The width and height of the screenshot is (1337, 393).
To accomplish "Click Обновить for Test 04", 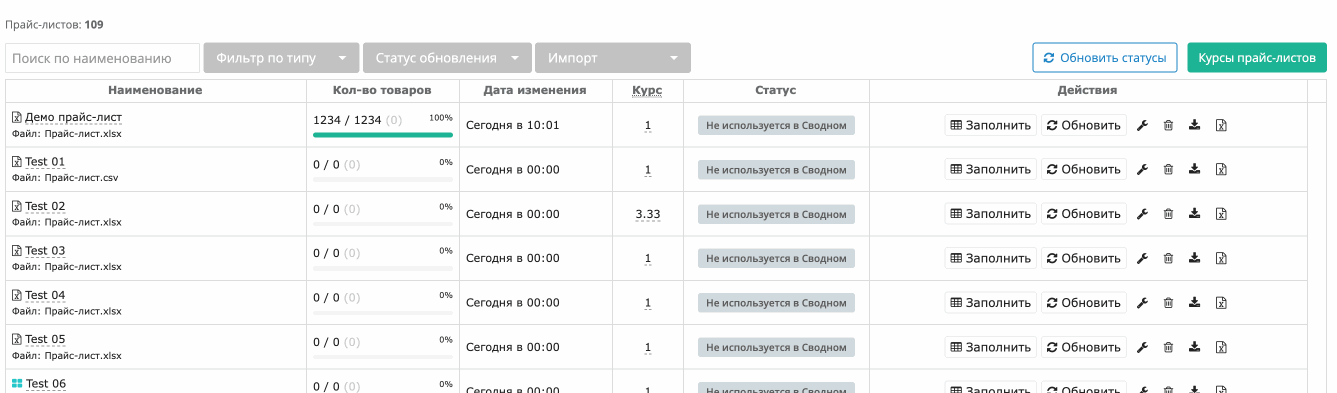I will point(1084,303).
